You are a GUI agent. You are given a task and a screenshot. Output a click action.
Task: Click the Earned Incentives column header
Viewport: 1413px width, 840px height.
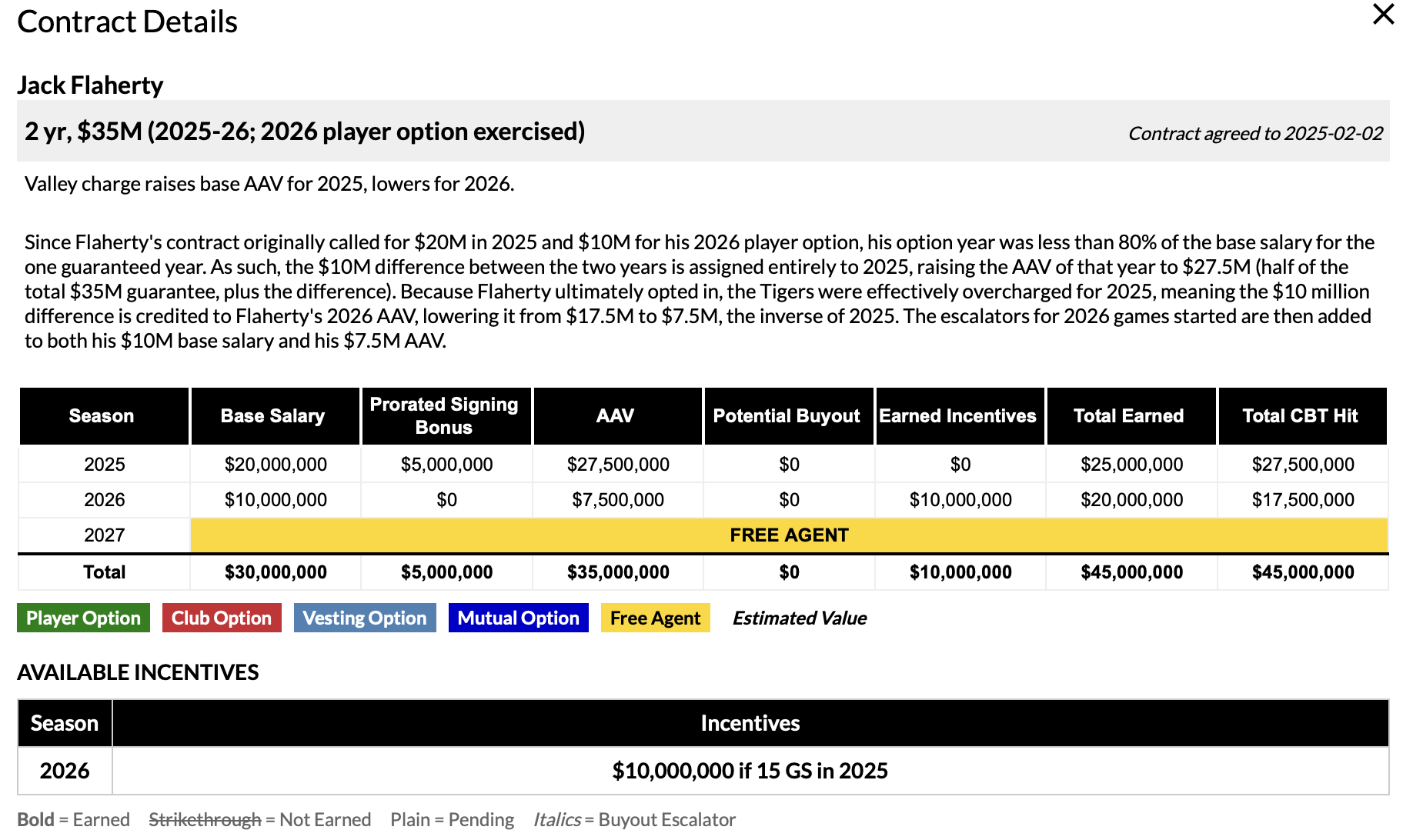pos(958,416)
